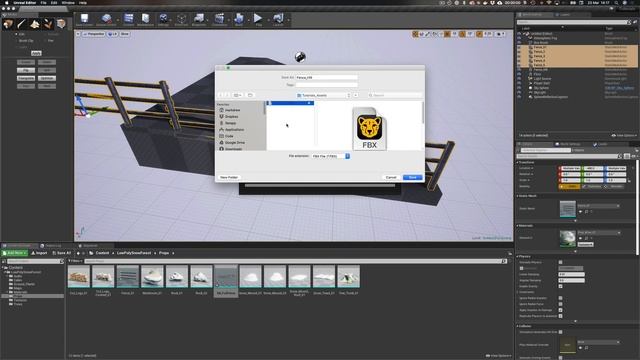Click the Details property matrix grid icon
Screen dimensions: 640x360
point(627,156)
